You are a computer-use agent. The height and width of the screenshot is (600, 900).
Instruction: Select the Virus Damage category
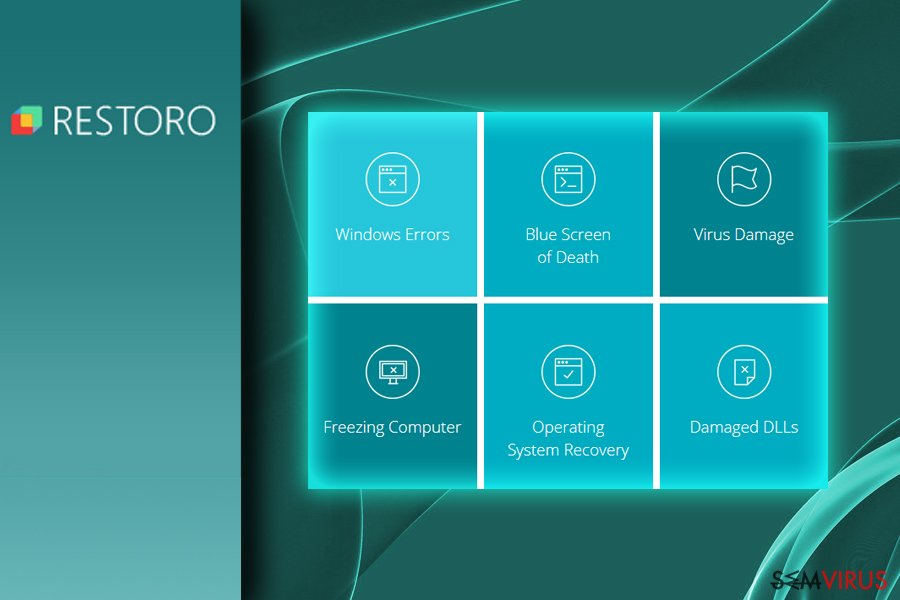(x=743, y=205)
